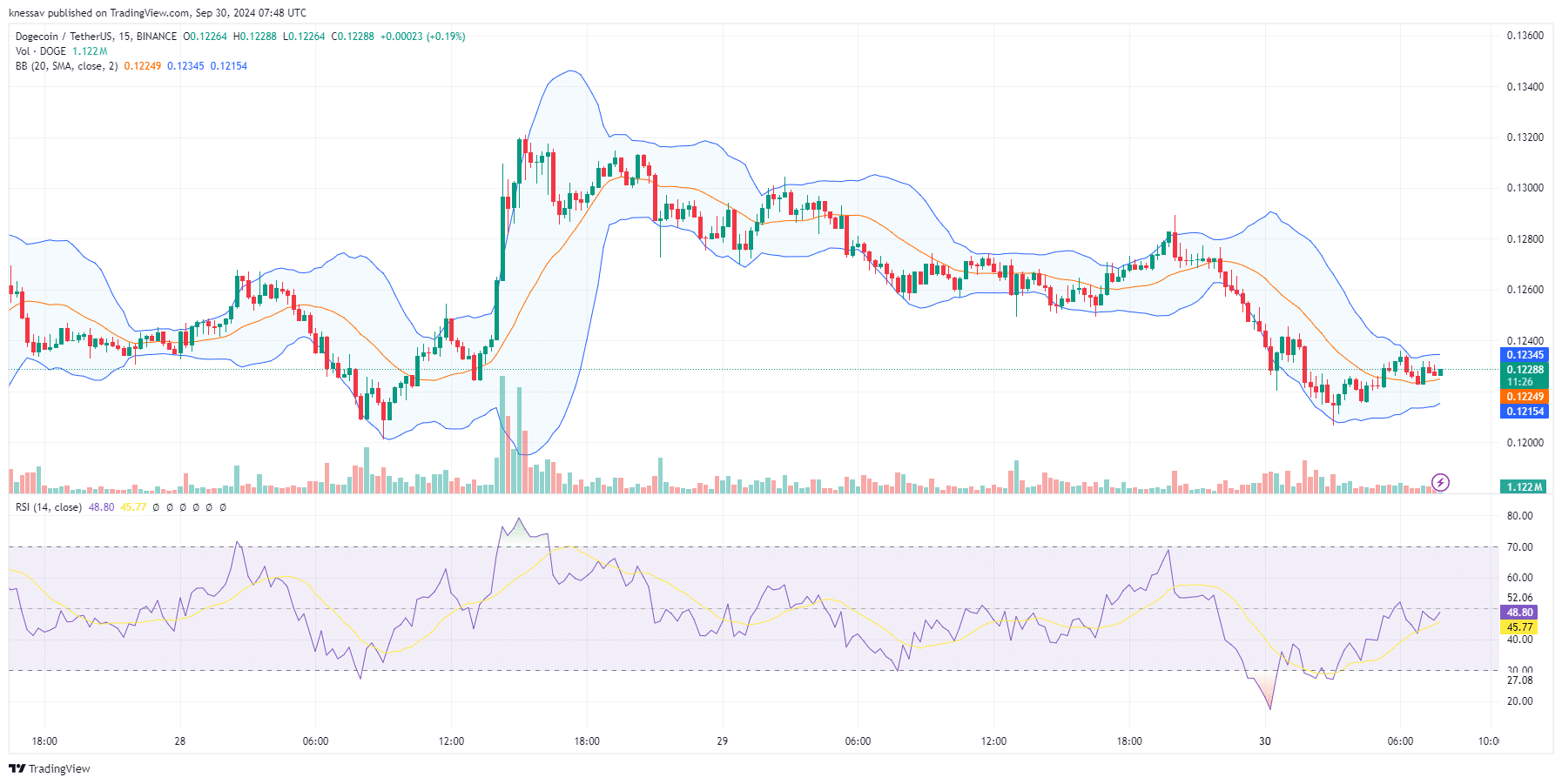This screenshot has width=1562, height=784.
Task: Click the 0.12000 price axis label
Action: [x=1525, y=443]
